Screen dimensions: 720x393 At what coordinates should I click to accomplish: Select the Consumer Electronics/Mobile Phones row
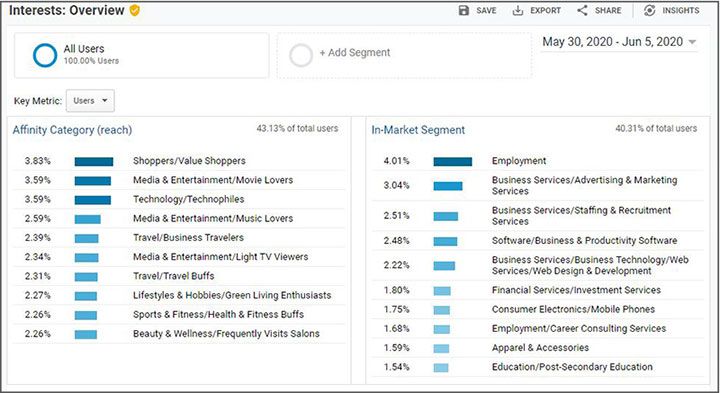(538, 309)
